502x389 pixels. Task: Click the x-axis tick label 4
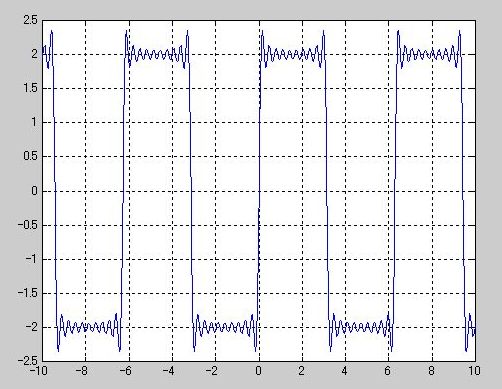click(345, 371)
